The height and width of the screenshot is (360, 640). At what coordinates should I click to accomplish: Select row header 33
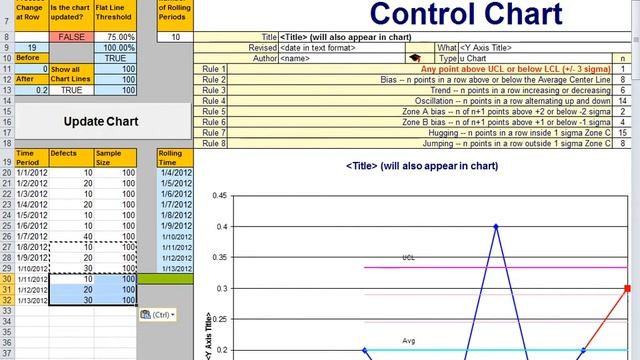point(7,311)
